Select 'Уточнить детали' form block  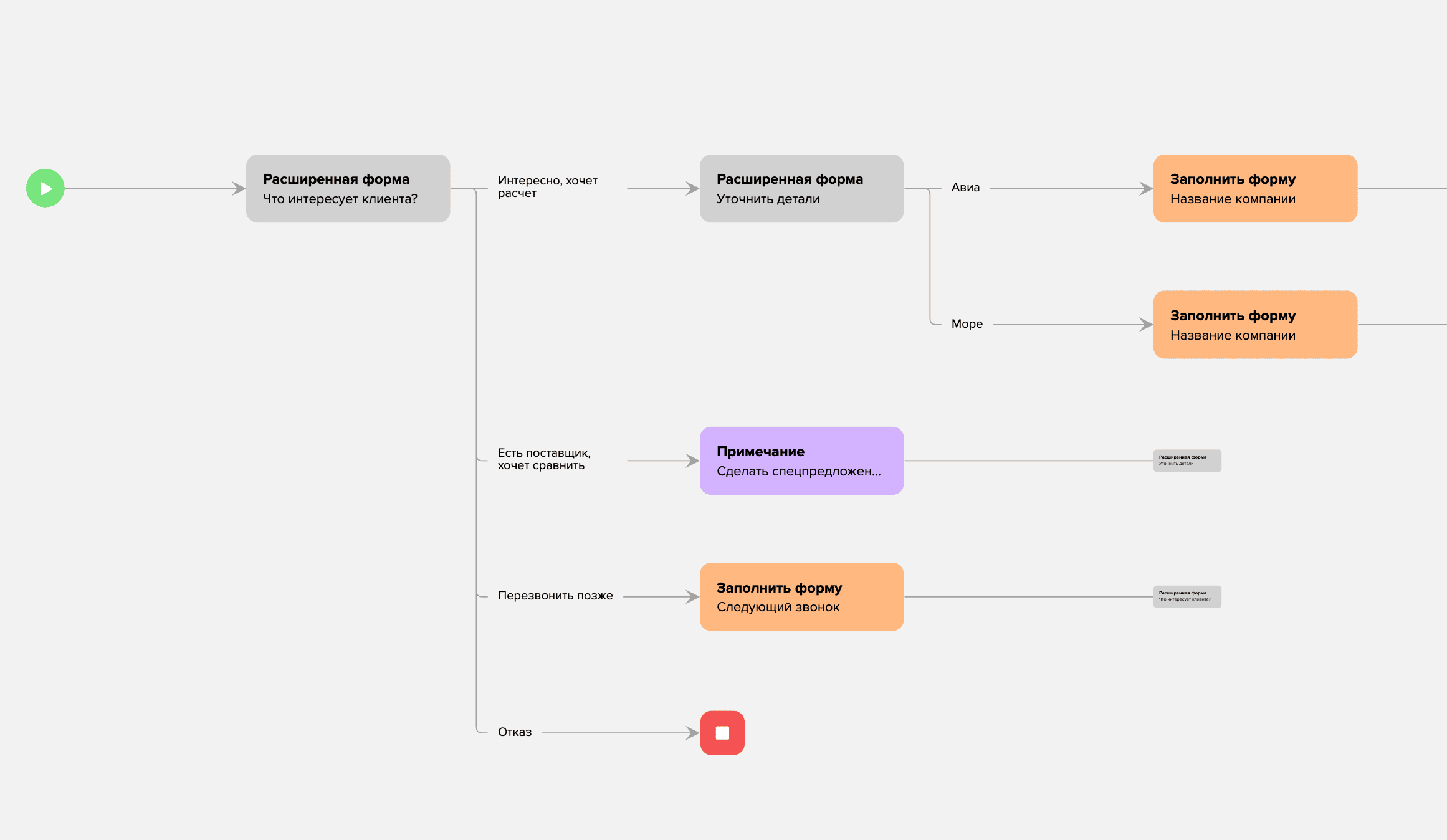point(801,189)
